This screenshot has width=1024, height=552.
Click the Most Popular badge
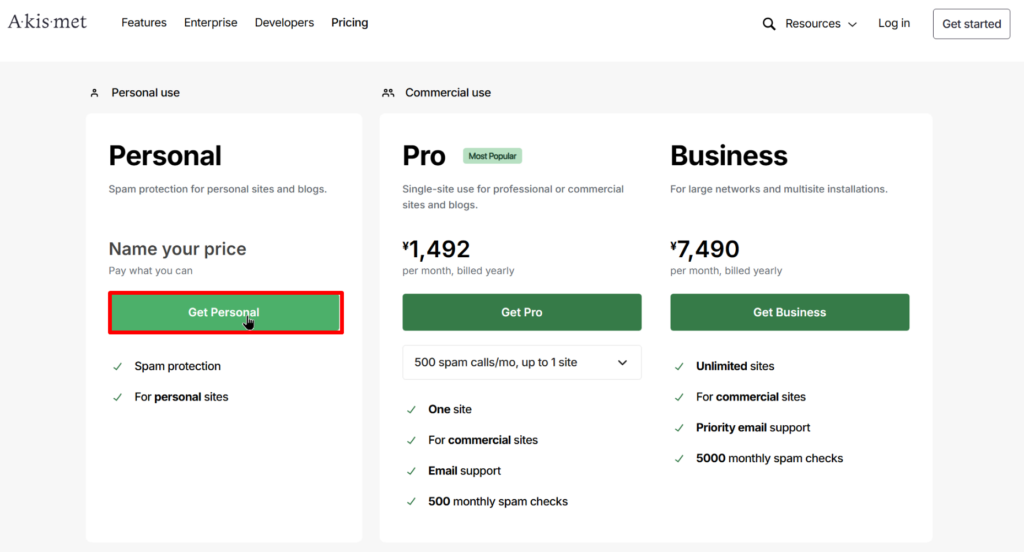click(x=492, y=156)
